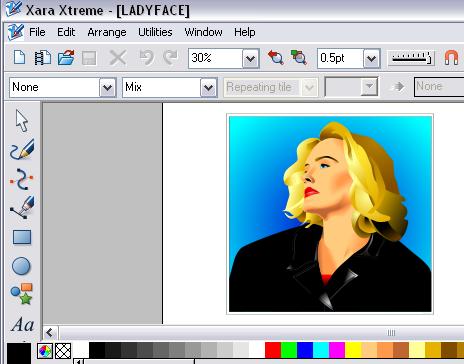Activate the Text tool
The image size is (464, 364).
click(x=23, y=324)
